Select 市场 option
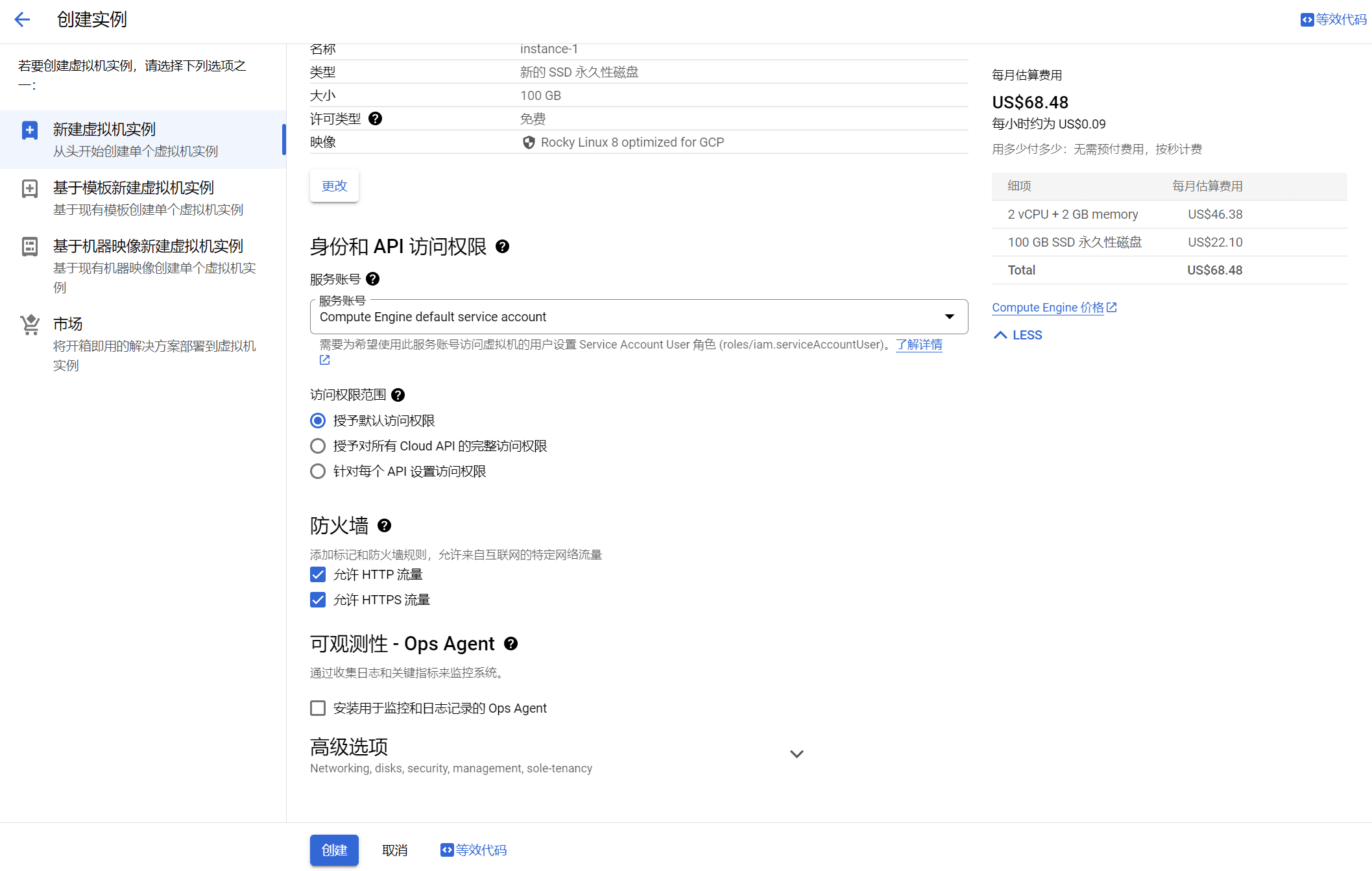Image resolution: width=1372 pixels, height=871 pixels. pyautogui.click(x=143, y=343)
